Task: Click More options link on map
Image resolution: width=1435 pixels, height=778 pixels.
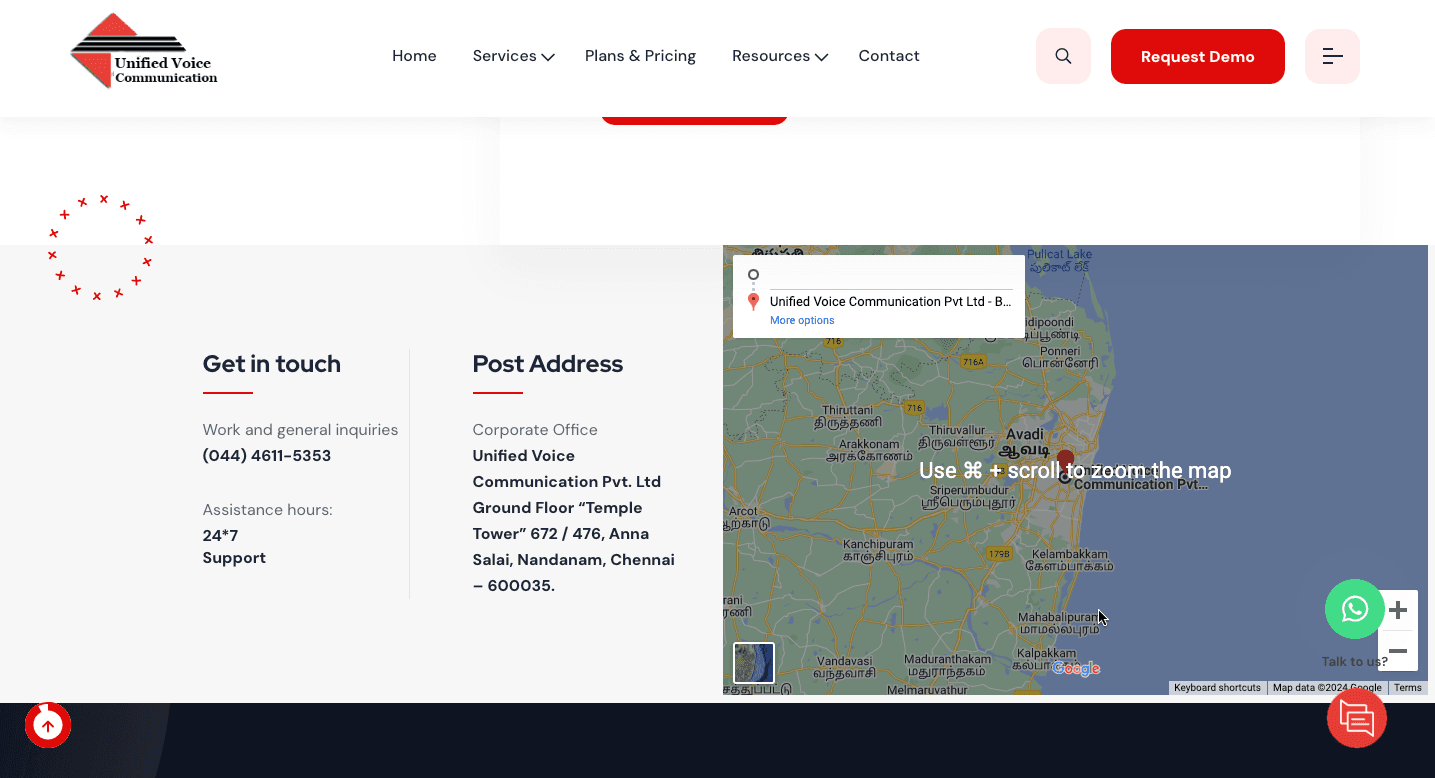Action: [802, 320]
